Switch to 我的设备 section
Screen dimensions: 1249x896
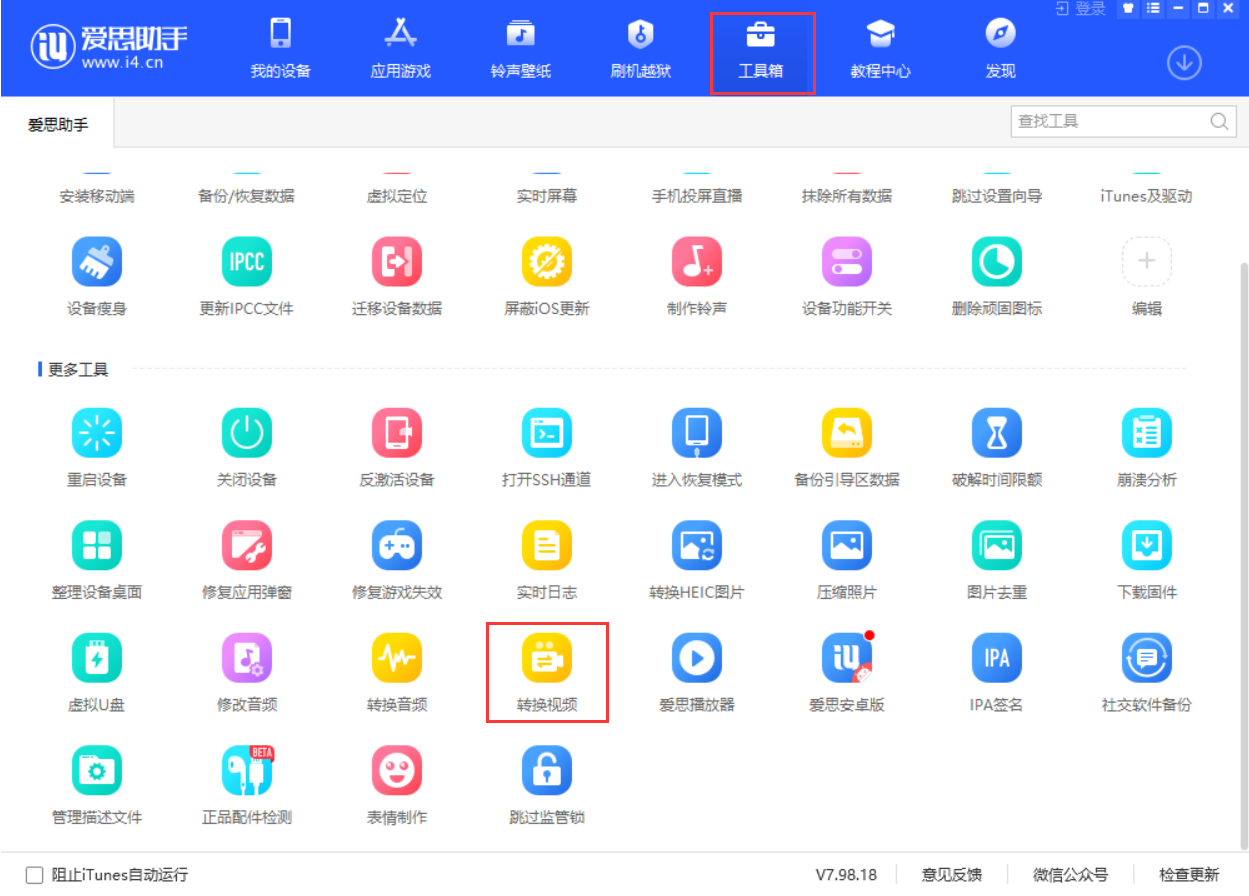[x=280, y=49]
